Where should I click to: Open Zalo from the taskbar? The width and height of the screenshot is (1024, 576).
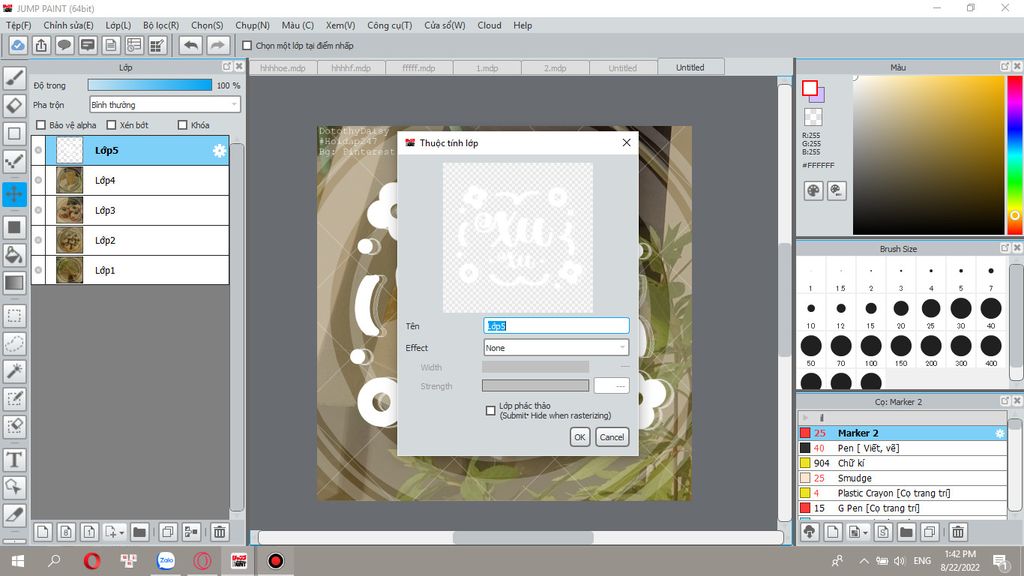pyautogui.click(x=166, y=561)
